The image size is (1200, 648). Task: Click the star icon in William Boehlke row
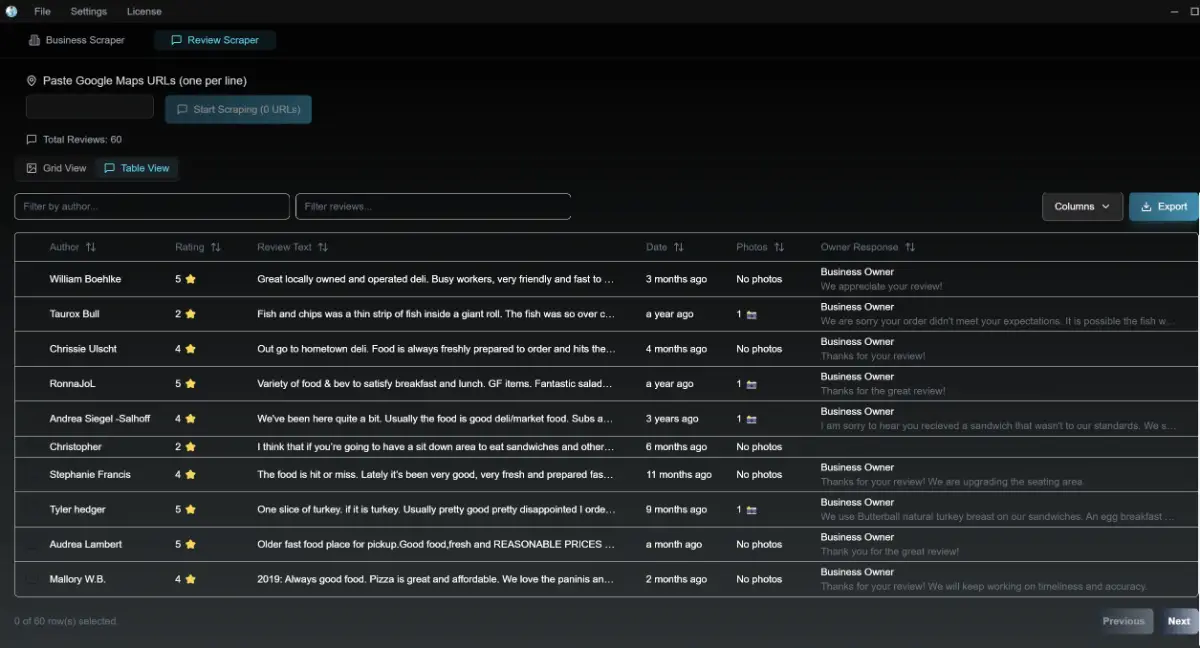190,279
